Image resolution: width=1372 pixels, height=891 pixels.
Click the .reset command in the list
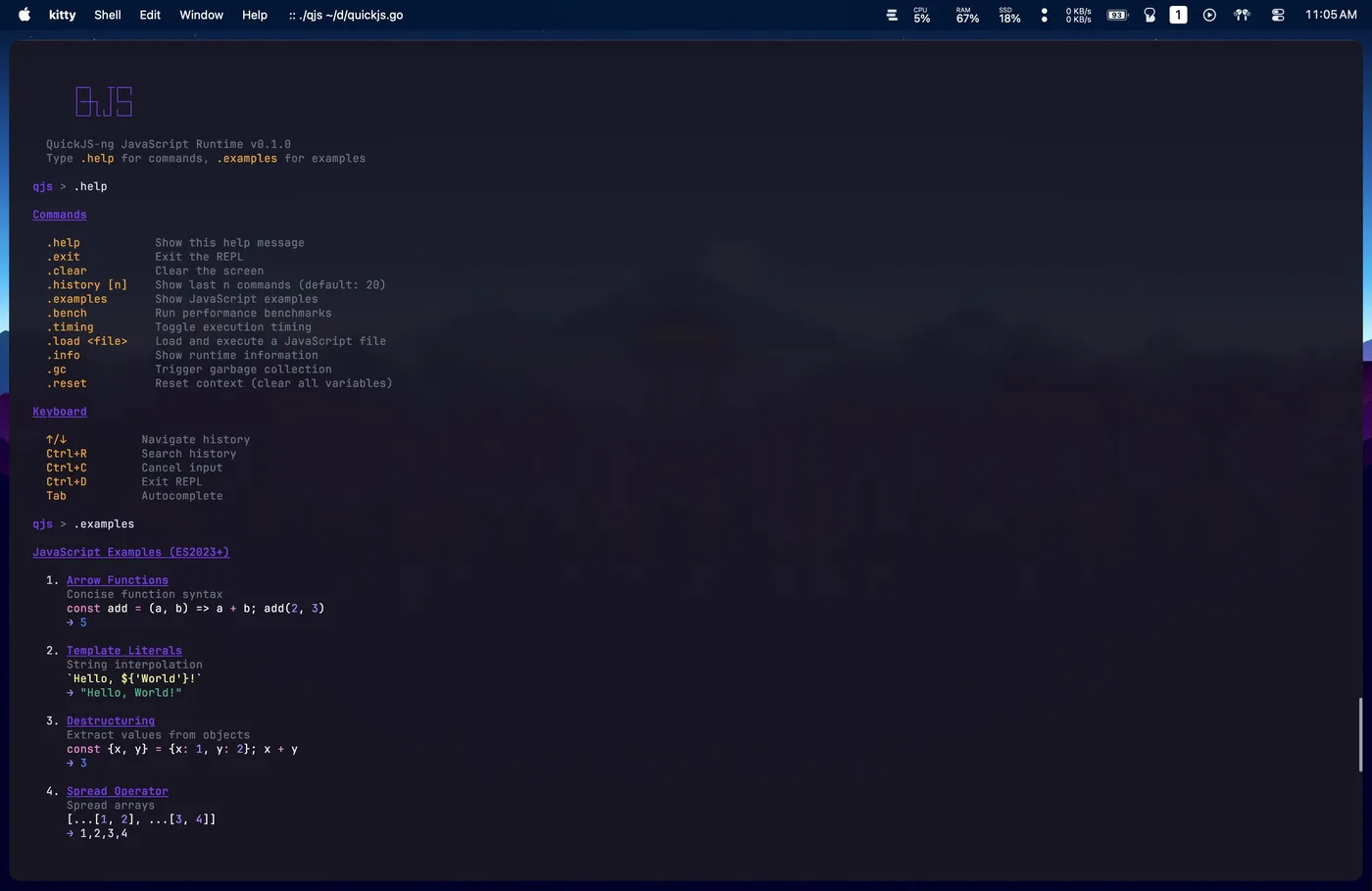coord(67,383)
